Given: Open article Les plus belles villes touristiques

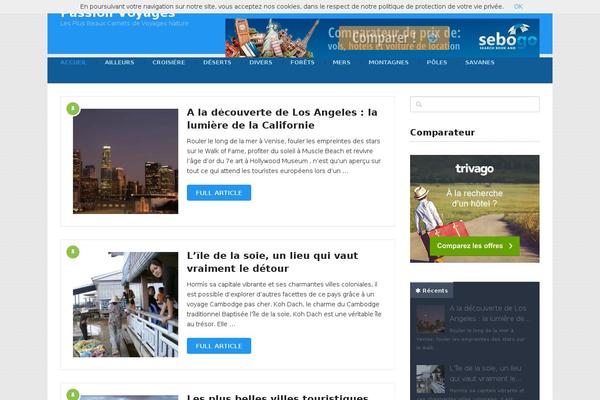Looking at the screenshot, I should pyautogui.click(x=277, y=397).
